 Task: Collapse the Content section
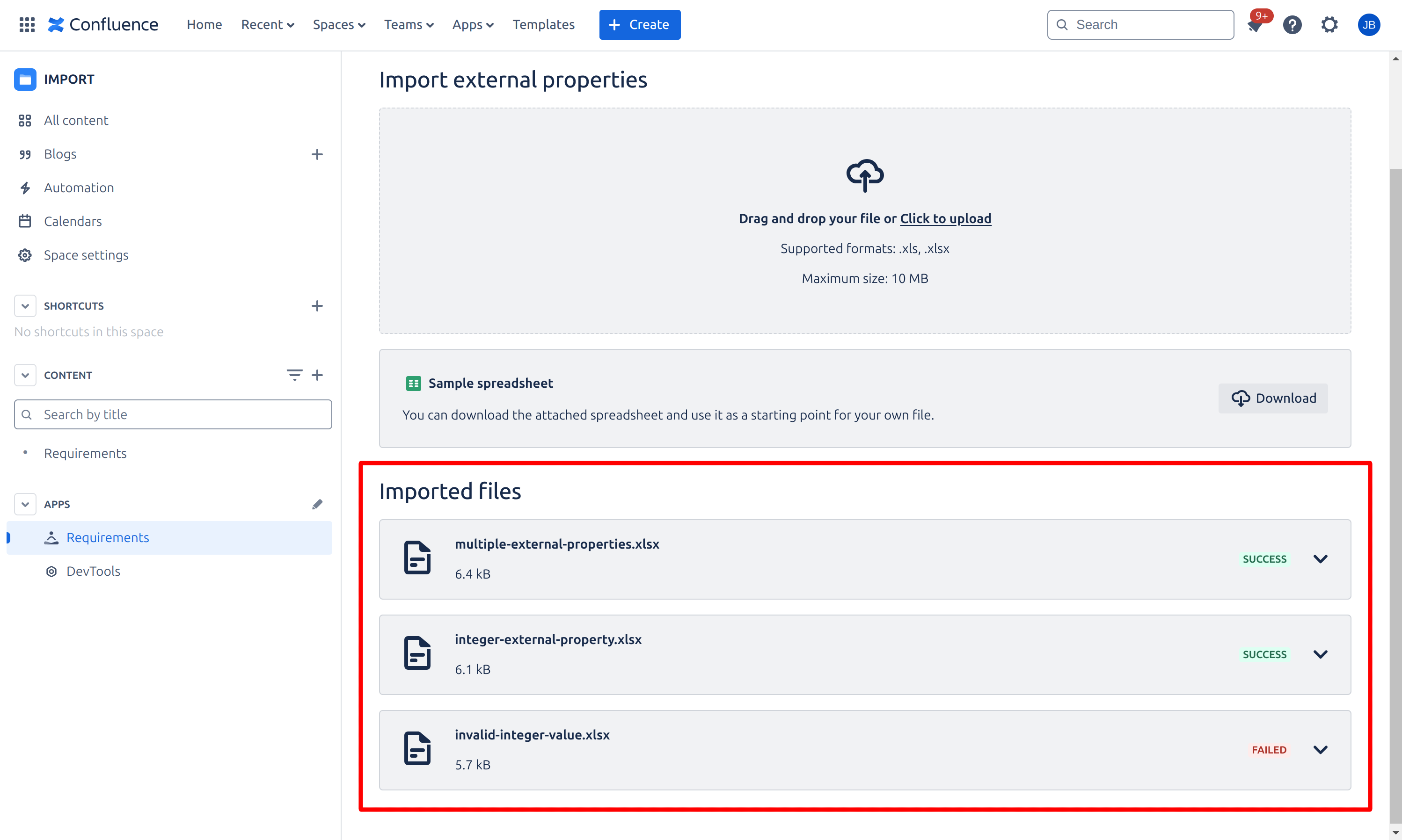[25, 375]
